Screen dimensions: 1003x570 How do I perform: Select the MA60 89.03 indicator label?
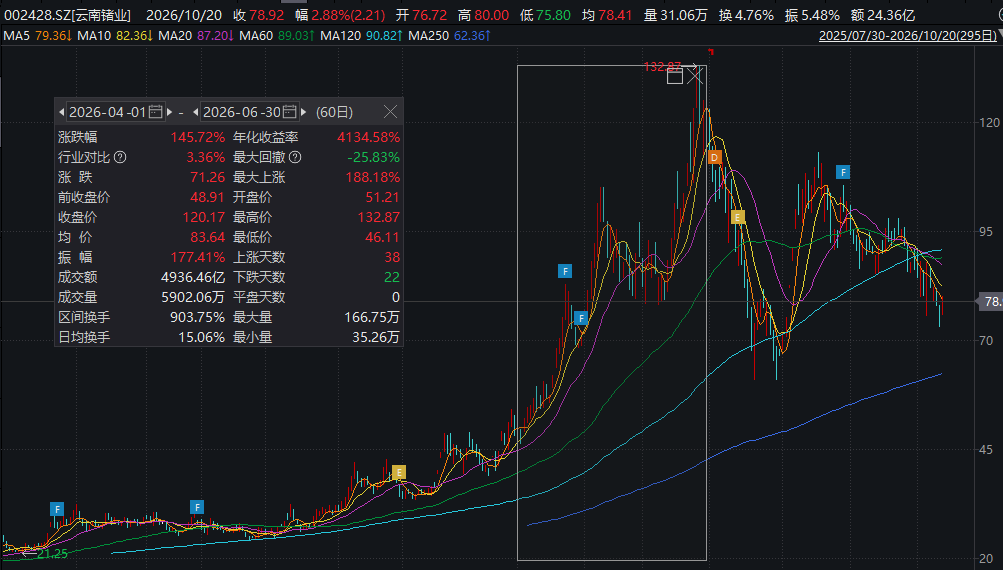tap(277, 36)
